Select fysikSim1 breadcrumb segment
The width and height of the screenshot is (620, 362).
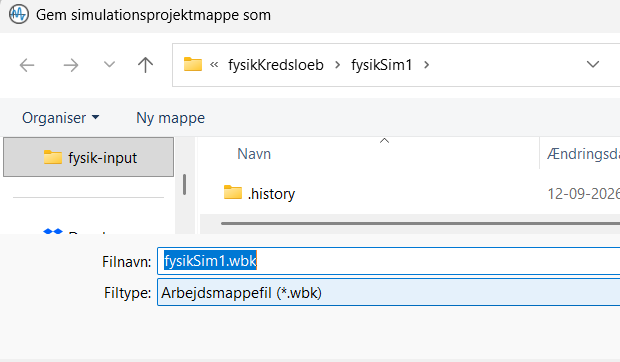pos(382,65)
